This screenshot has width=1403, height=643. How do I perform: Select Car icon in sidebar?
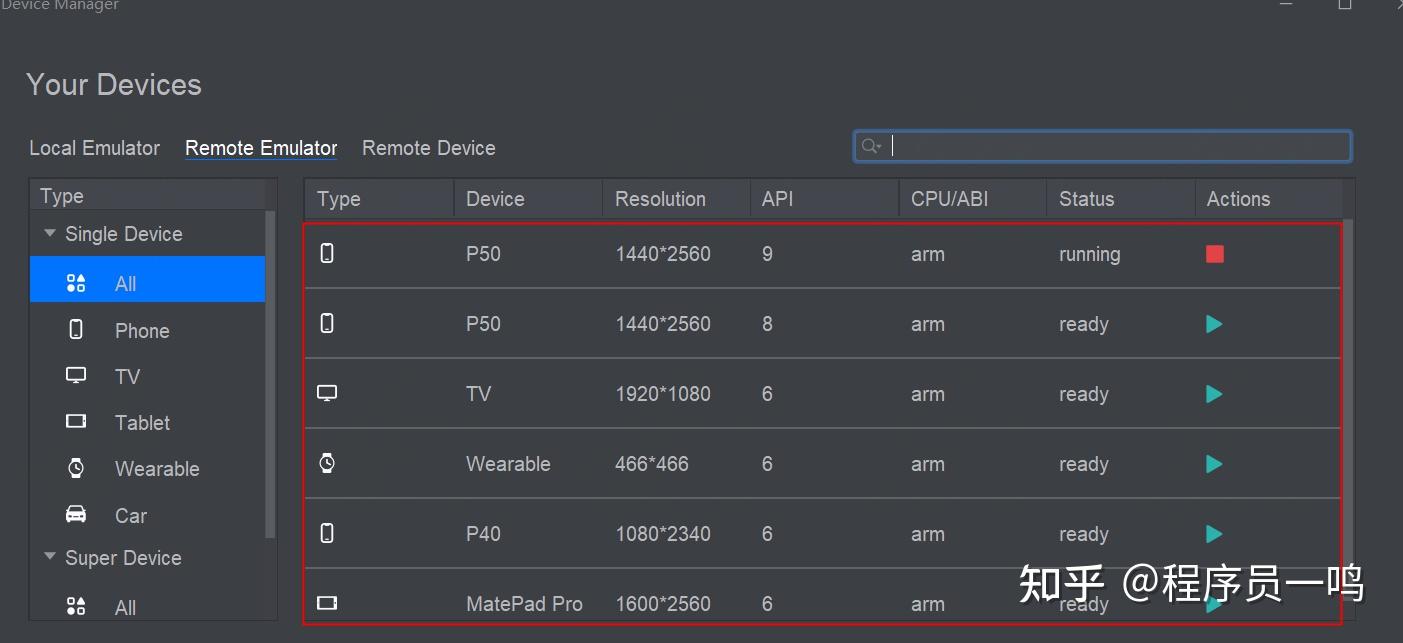click(76, 515)
